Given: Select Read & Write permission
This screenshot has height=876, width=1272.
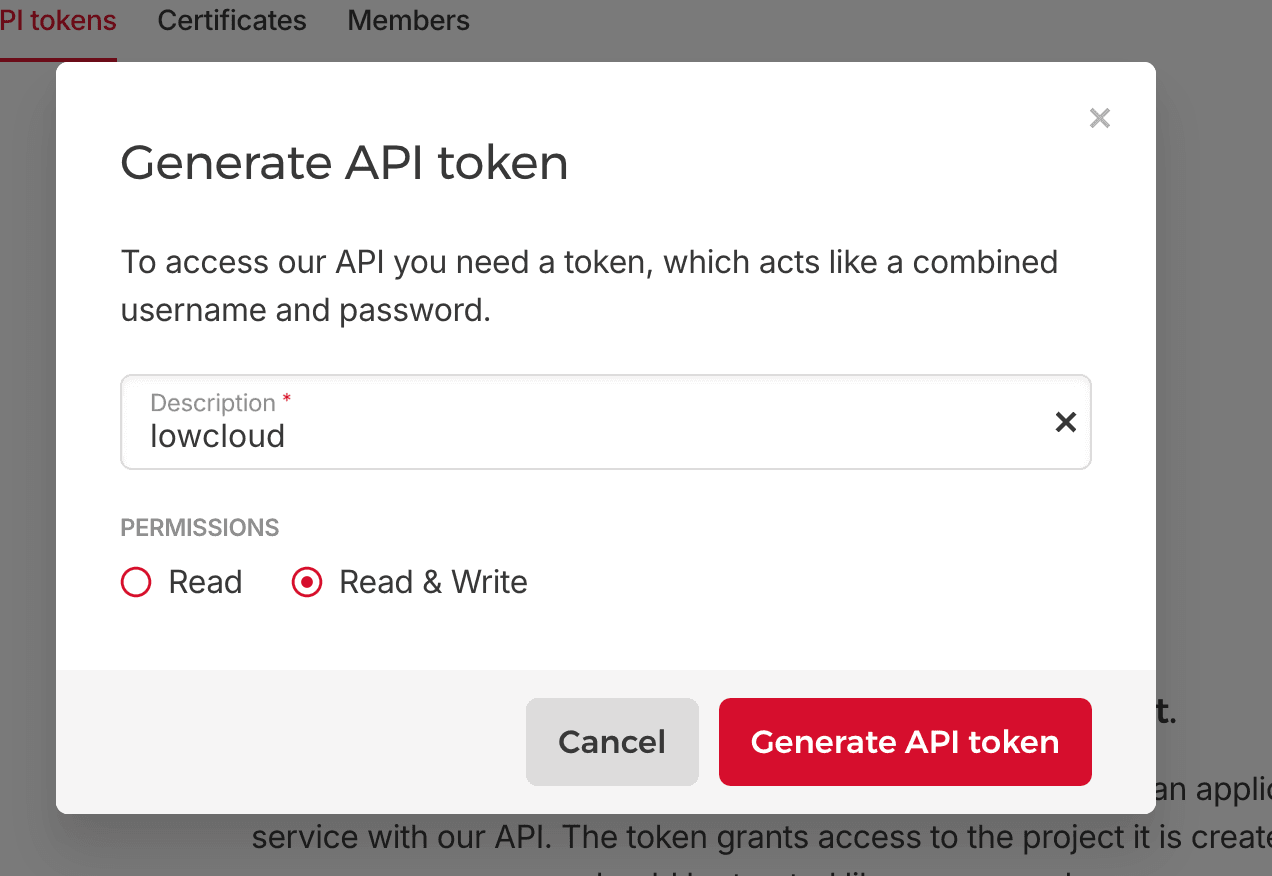Looking at the screenshot, I should 306,581.
